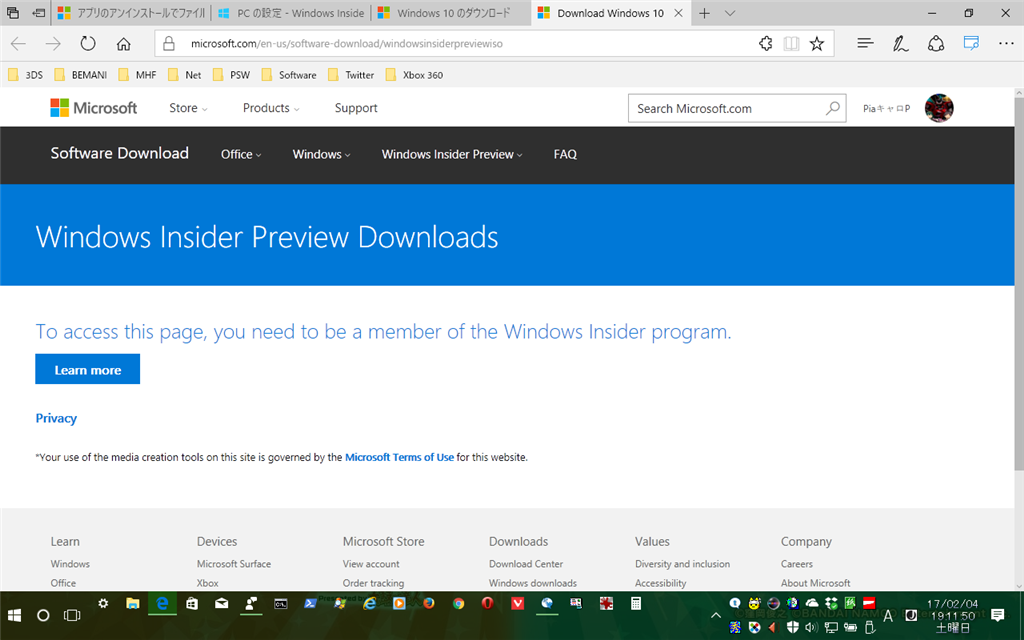Launch Firefox from taskbar
Viewport: 1024px width, 640px height.
click(429, 603)
